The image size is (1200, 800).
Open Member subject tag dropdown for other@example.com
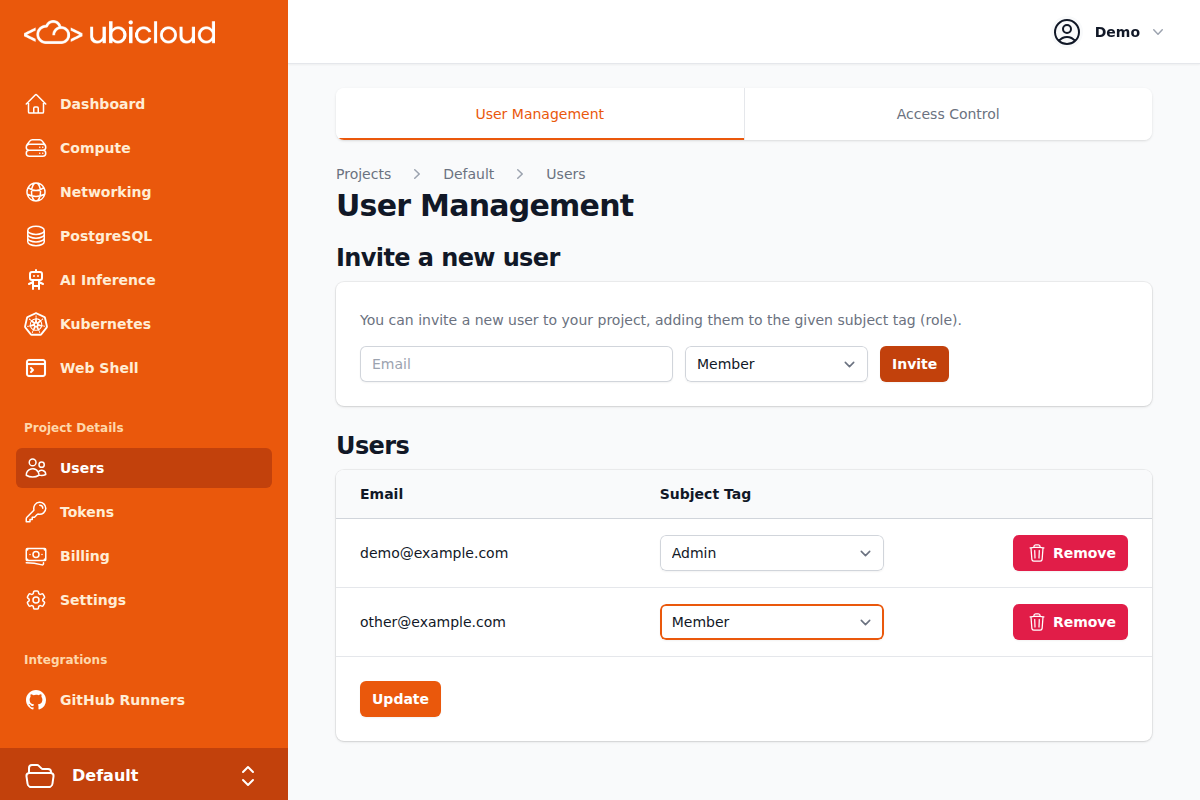772,622
